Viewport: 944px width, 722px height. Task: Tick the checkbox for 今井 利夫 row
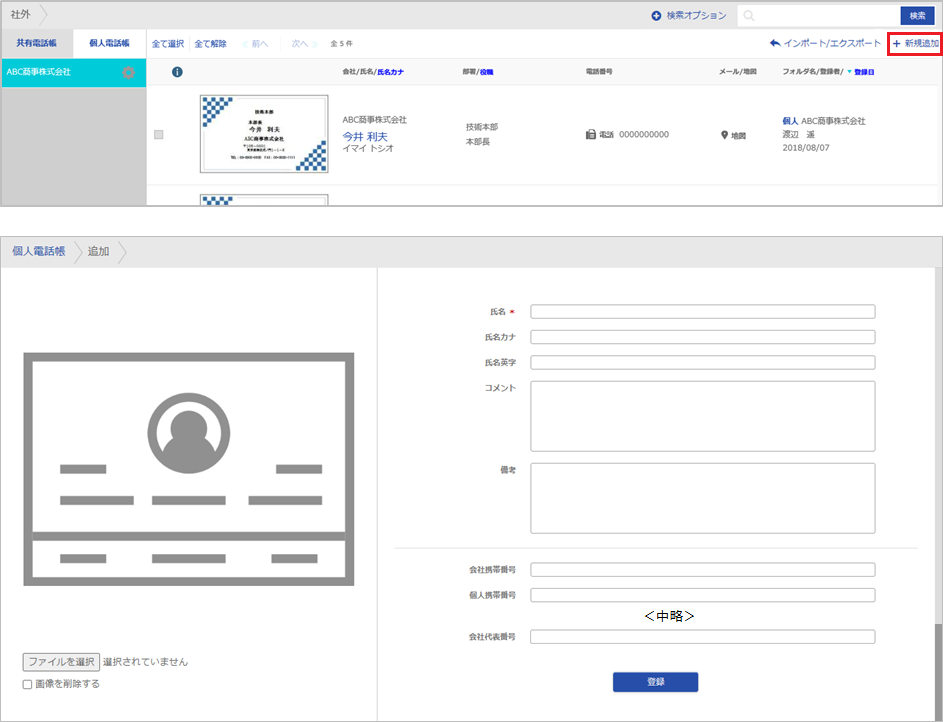(159, 134)
